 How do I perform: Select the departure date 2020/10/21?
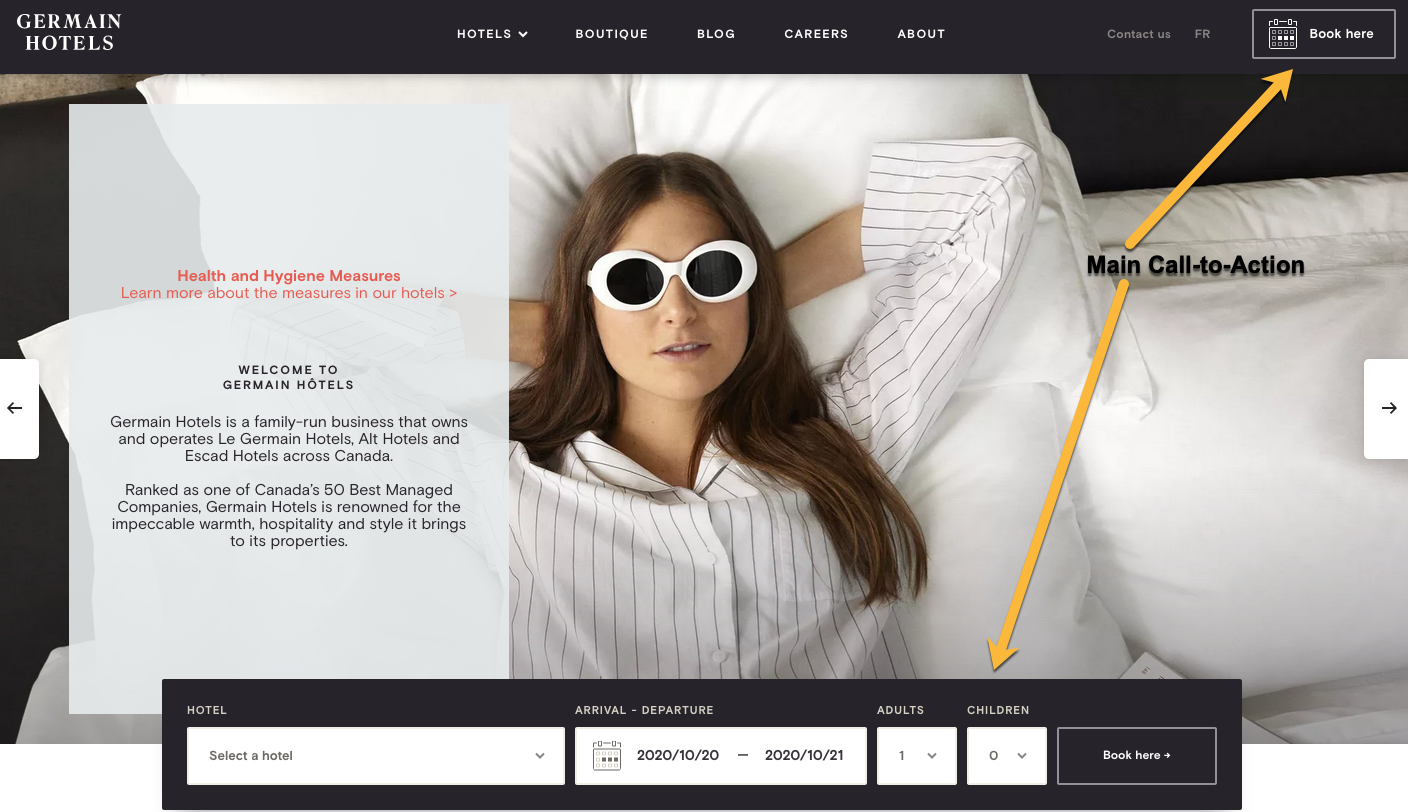pos(804,756)
